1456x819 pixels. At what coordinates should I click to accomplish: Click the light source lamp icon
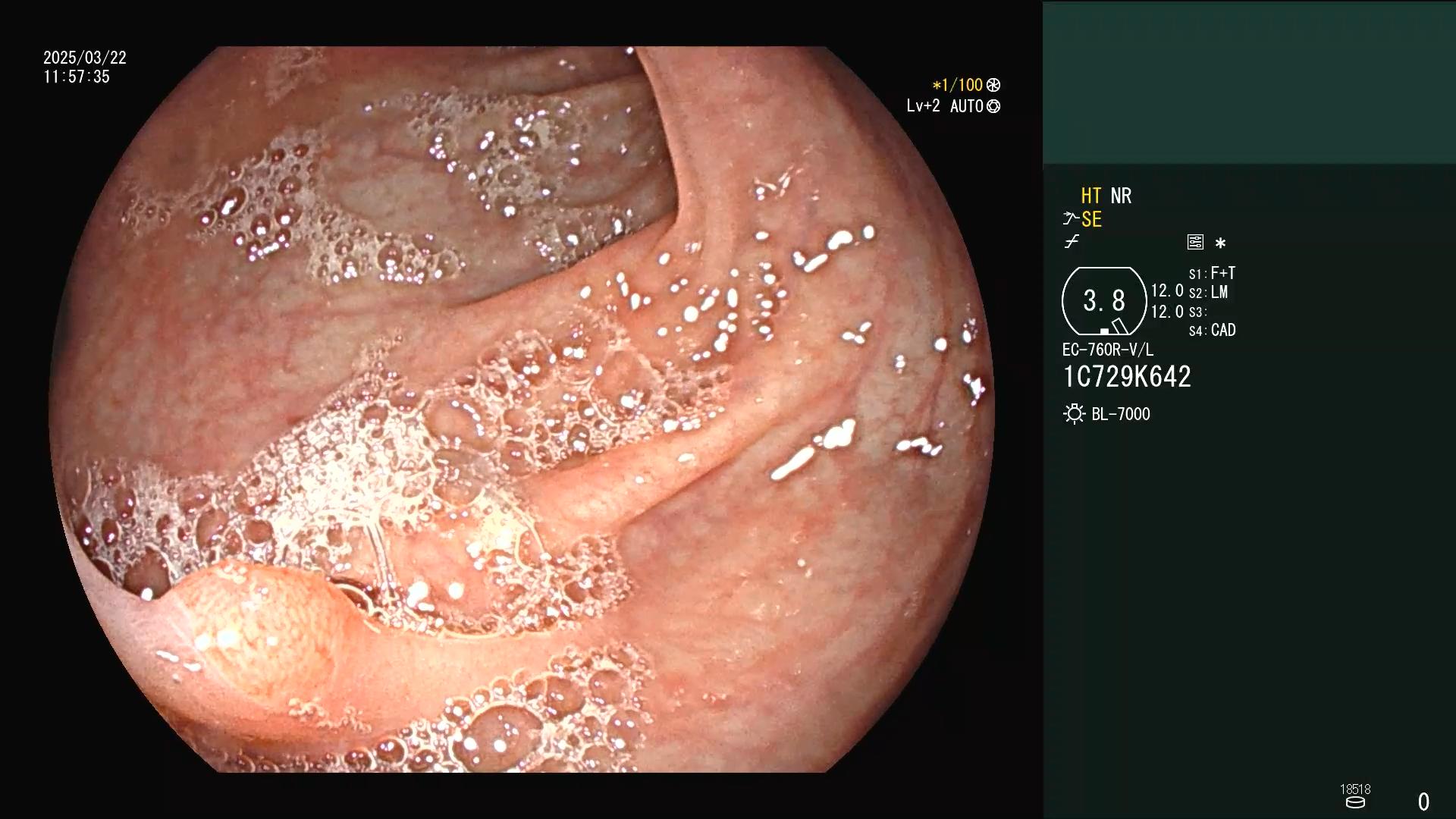click(1074, 414)
